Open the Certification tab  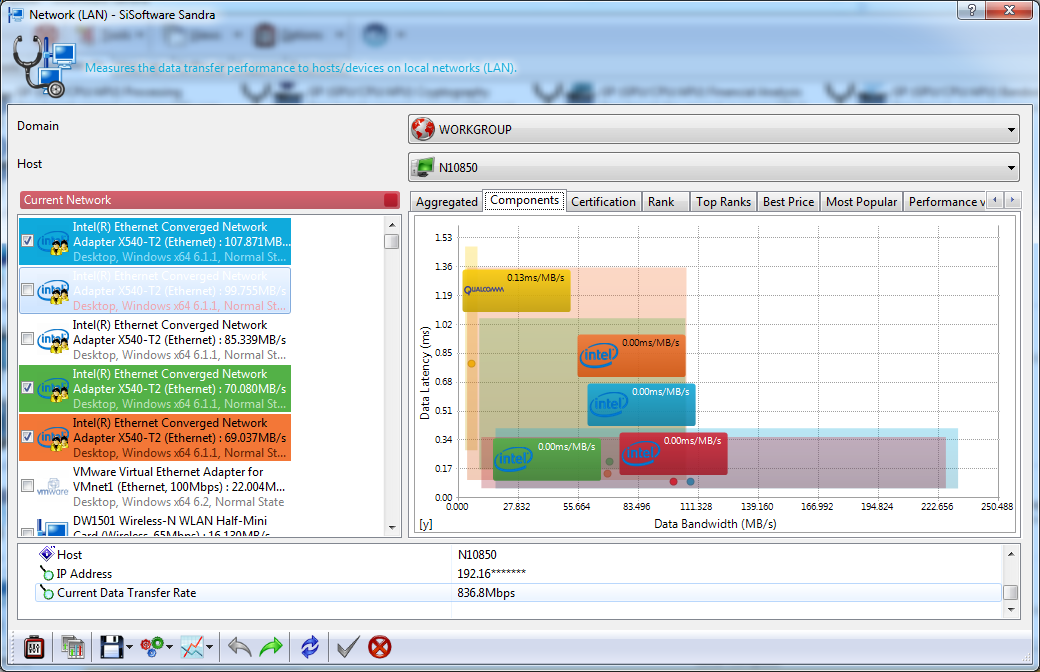click(604, 202)
